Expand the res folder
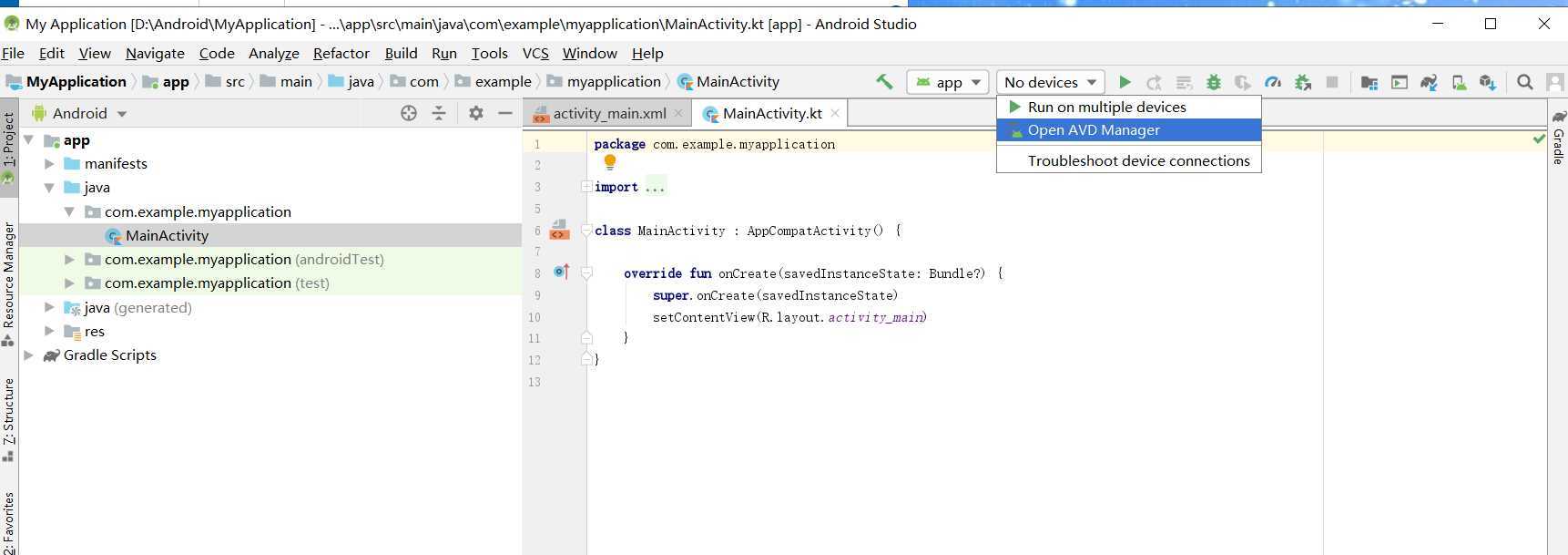The height and width of the screenshot is (555, 1568). pos(49,332)
